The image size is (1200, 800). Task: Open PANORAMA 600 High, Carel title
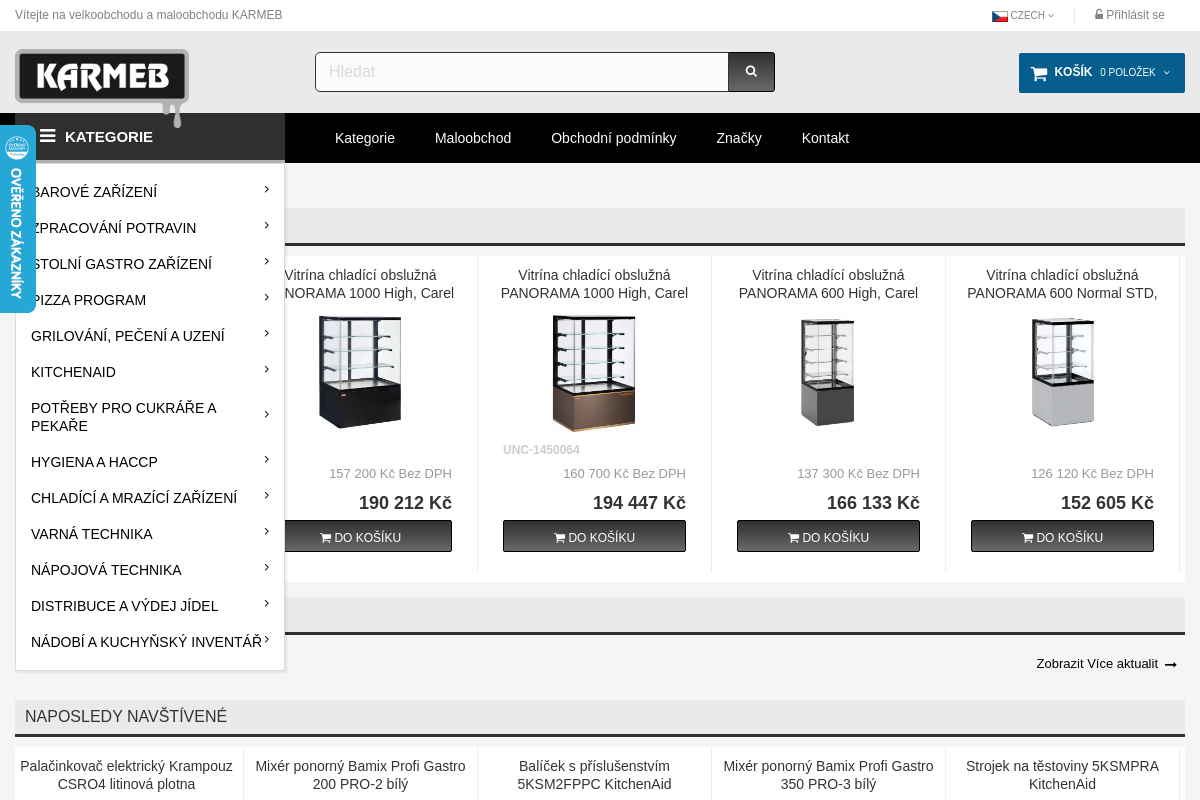[828, 284]
